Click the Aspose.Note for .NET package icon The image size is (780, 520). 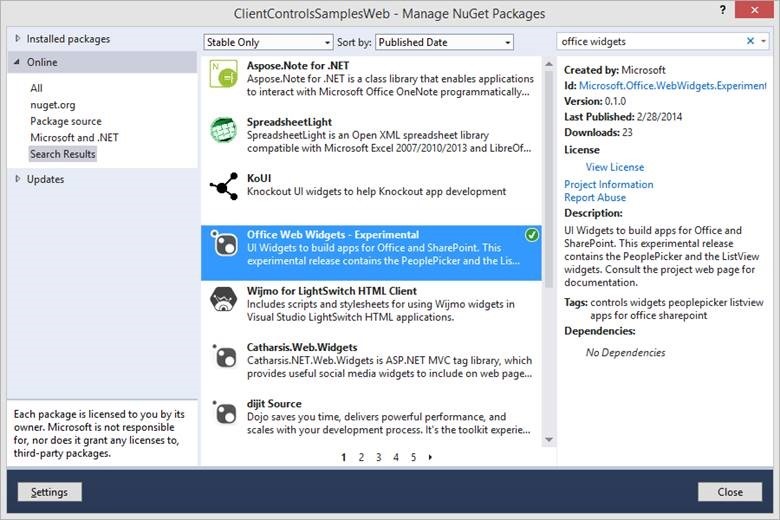[222, 77]
